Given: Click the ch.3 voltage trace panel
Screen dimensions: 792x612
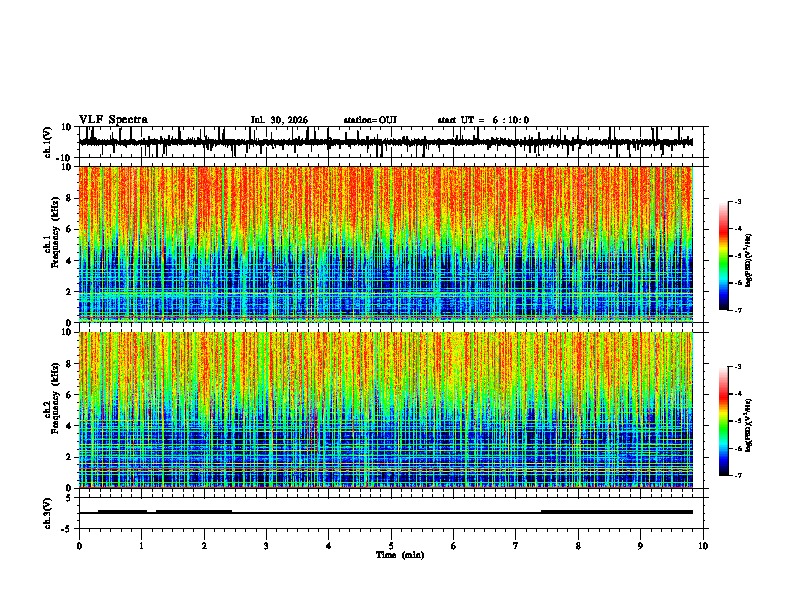Looking at the screenshot, I should click(390, 513).
